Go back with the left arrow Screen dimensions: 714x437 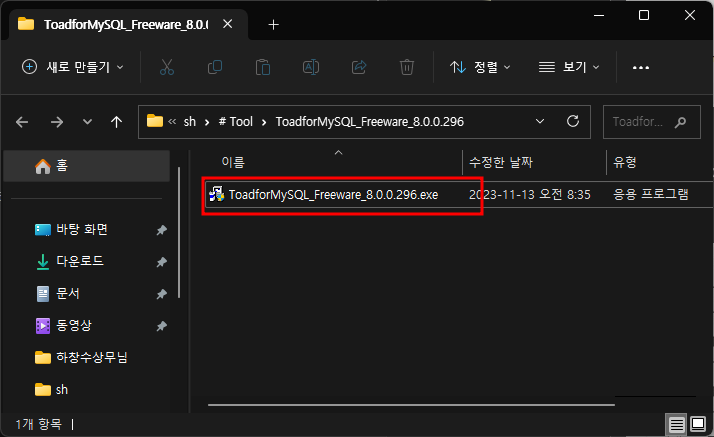(x=22, y=122)
